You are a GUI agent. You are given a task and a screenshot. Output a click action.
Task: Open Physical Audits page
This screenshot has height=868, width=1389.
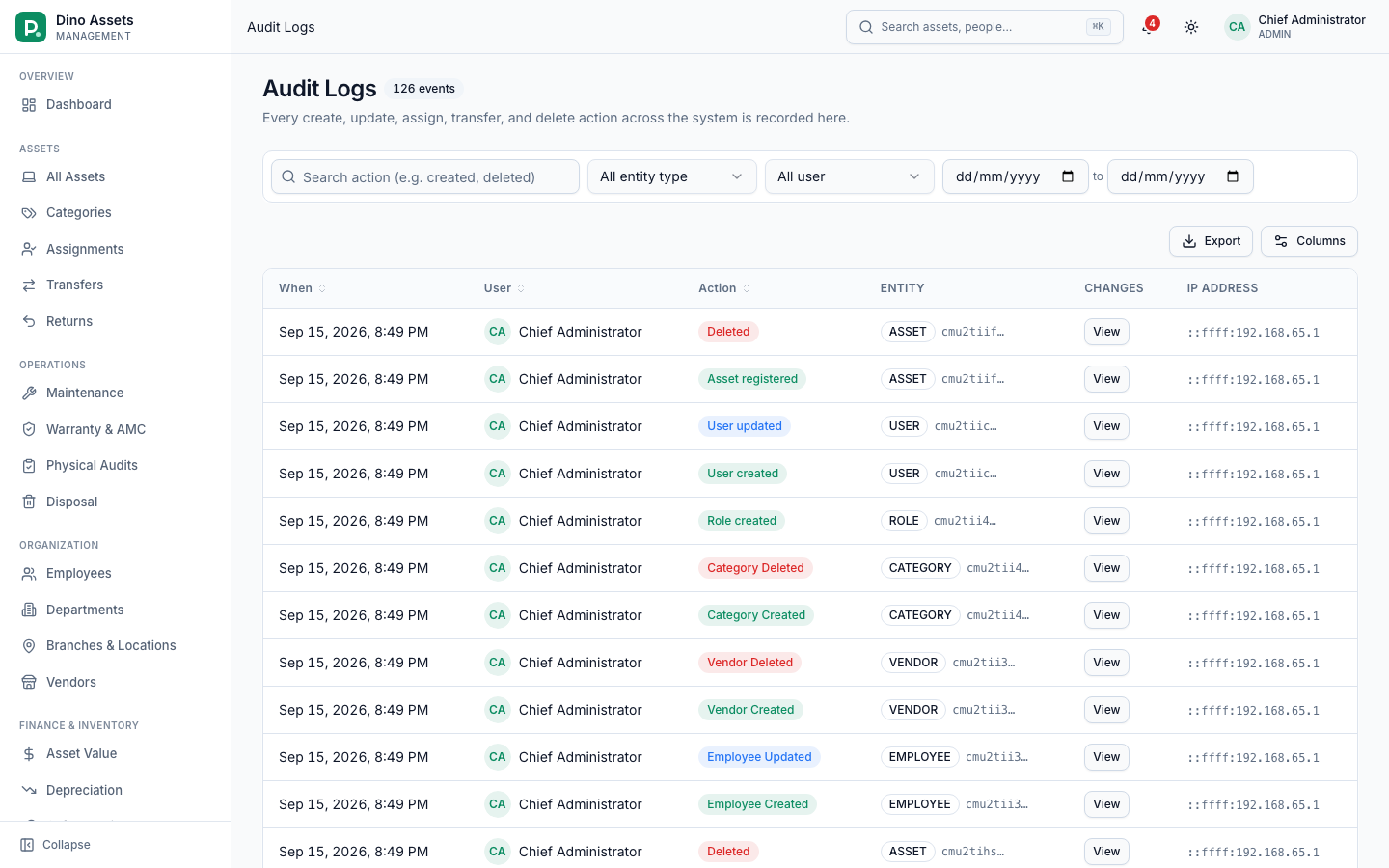tap(116, 466)
